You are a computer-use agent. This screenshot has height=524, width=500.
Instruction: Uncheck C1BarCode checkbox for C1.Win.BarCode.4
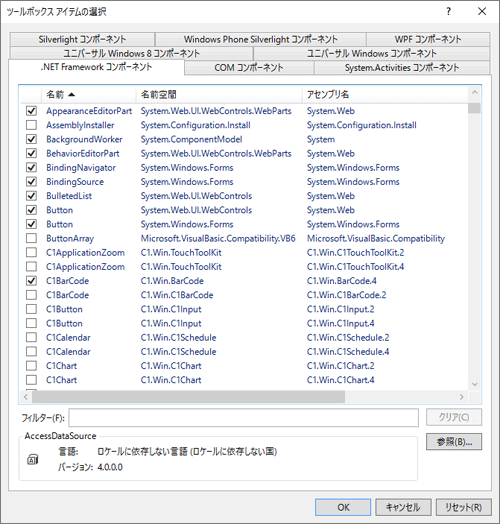pos(31,281)
